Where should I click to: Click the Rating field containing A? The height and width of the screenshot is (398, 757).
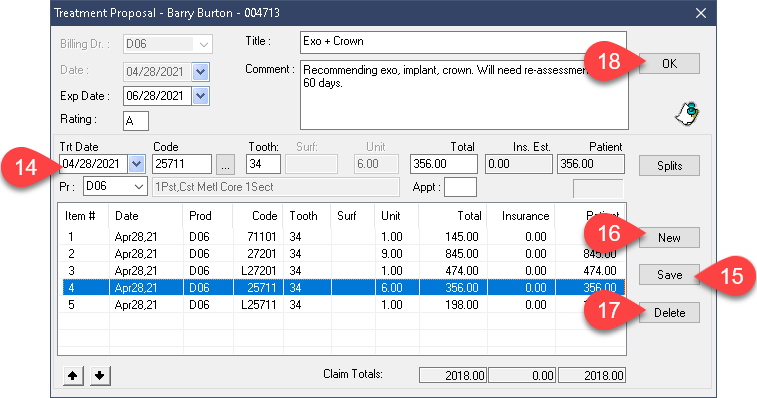(136, 121)
